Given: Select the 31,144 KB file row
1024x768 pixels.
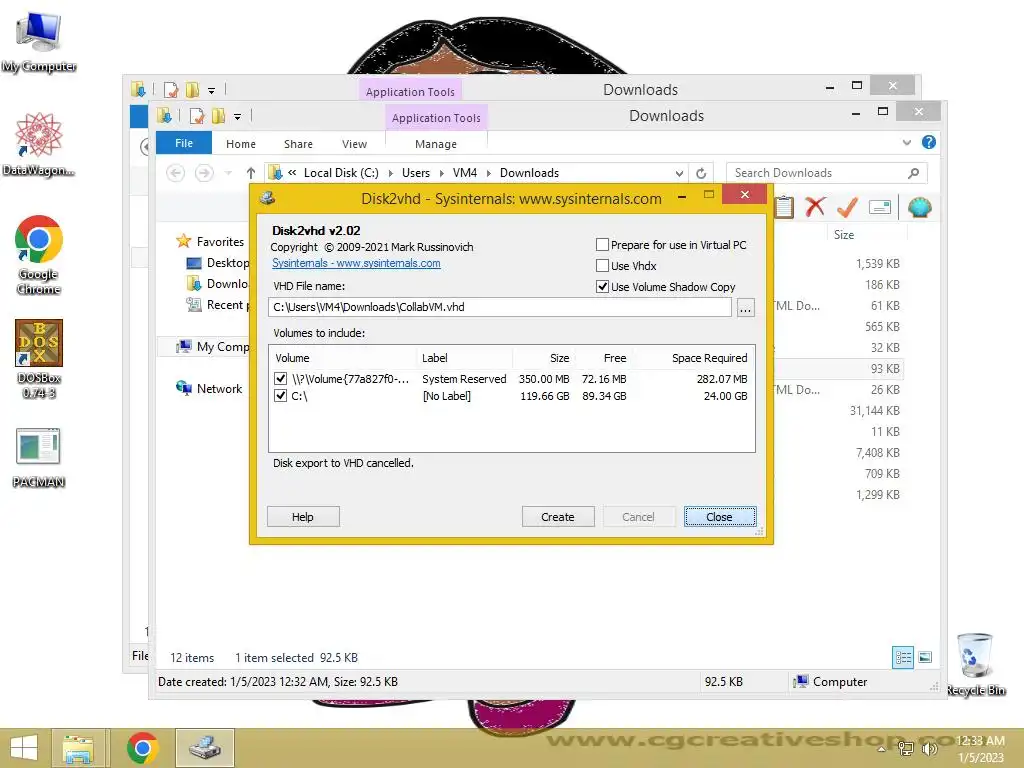Looking at the screenshot, I should click(875, 411).
